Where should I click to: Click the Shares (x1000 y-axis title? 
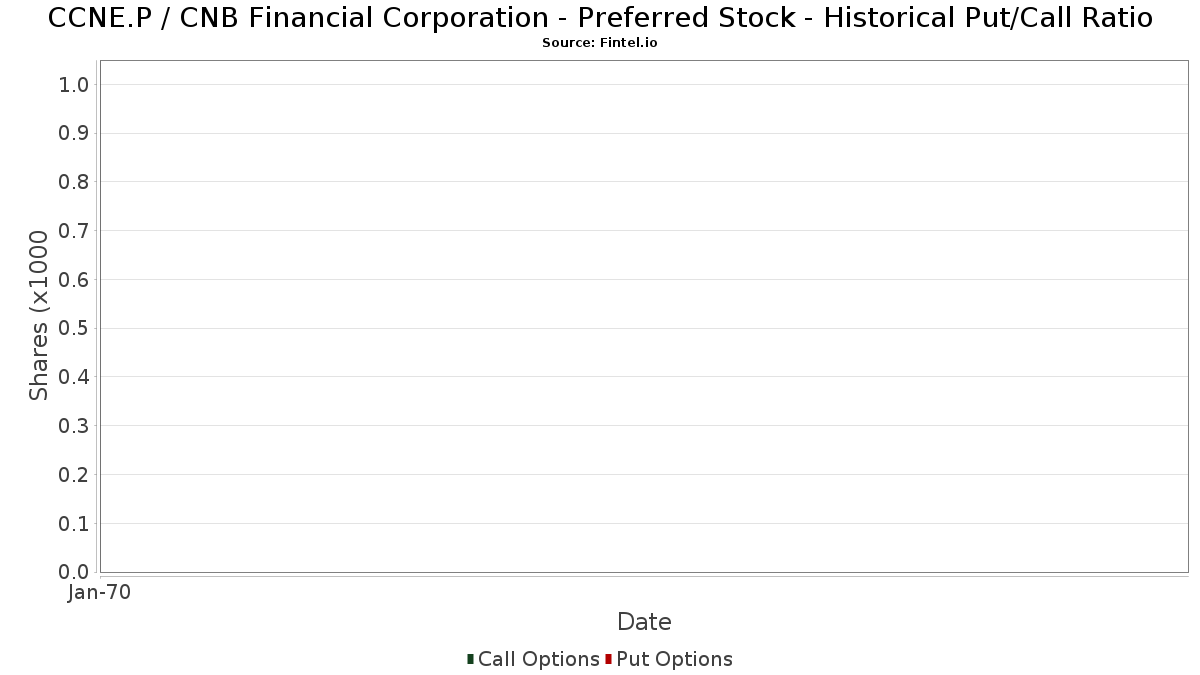tap(39, 315)
